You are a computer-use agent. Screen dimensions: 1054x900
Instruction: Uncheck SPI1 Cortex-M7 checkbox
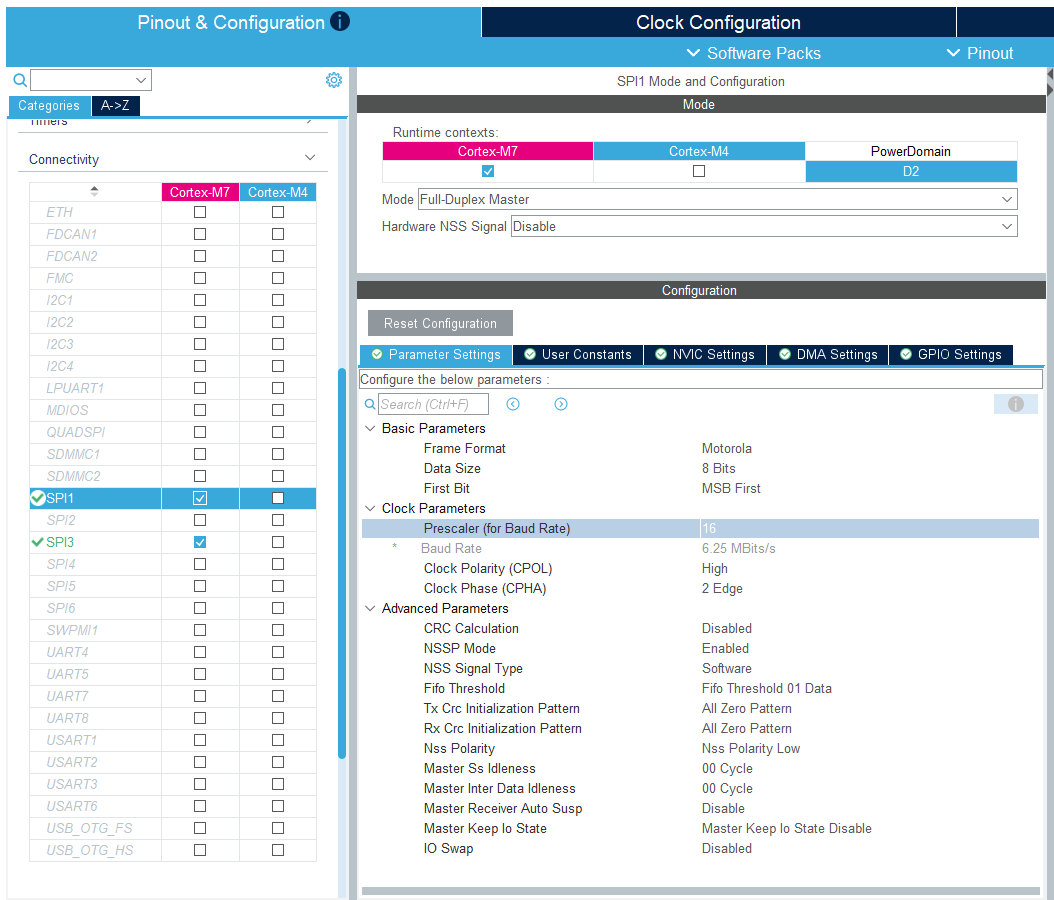(x=200, y=498)
